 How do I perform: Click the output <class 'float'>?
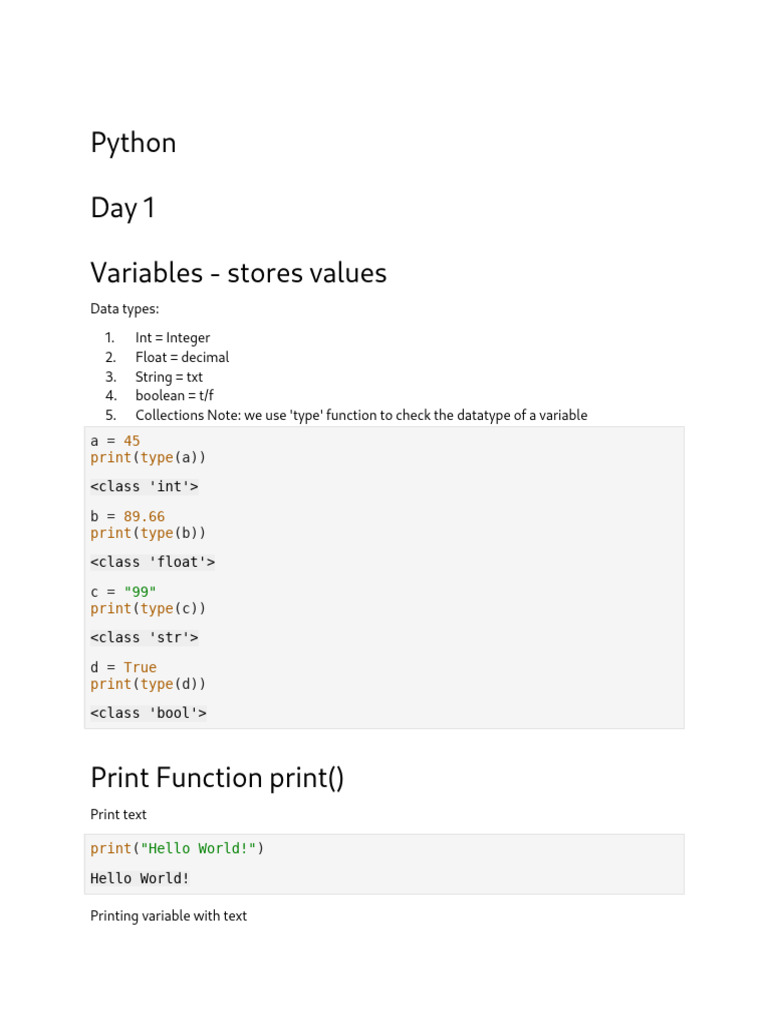tap(153, 562)
